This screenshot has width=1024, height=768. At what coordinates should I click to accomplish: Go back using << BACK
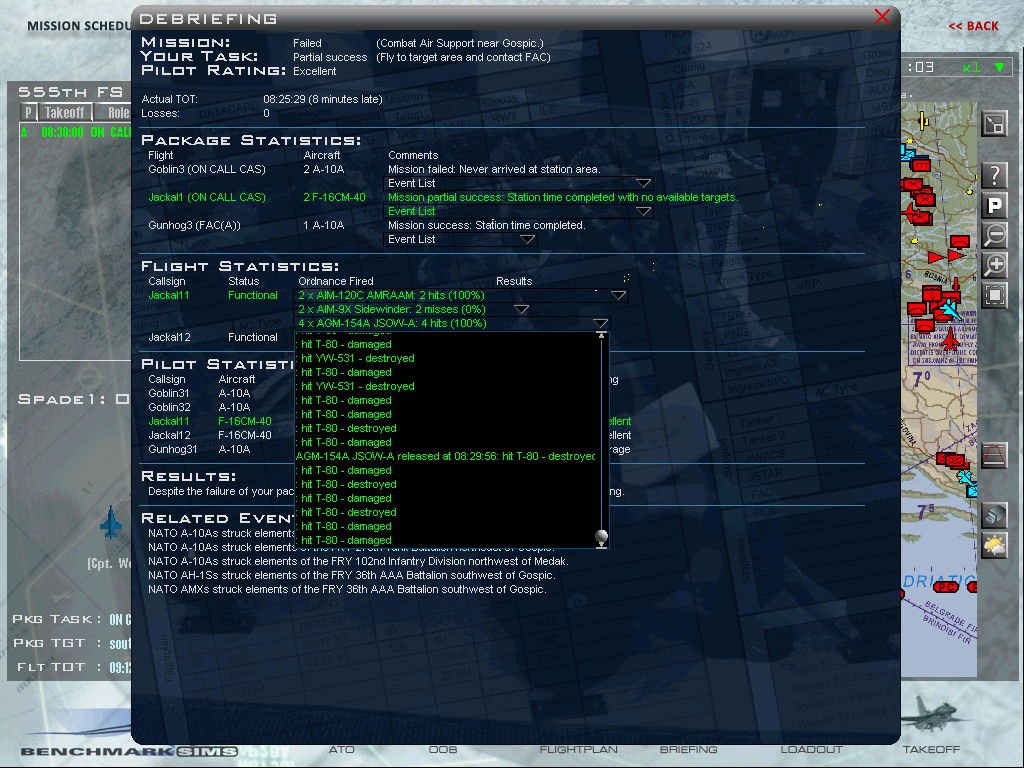973,26
